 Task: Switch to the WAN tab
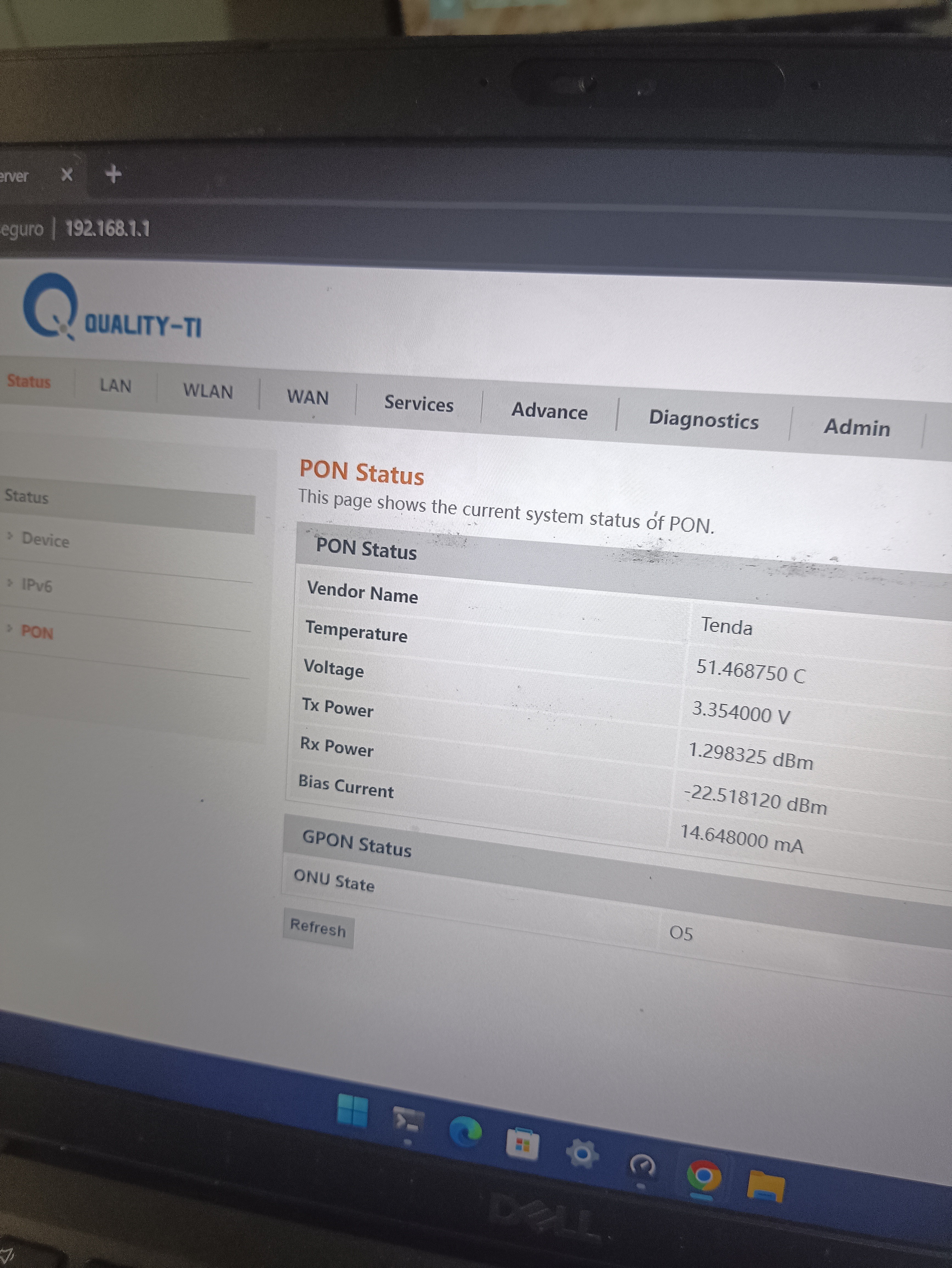pyautogui.click(x=308, y=397)
